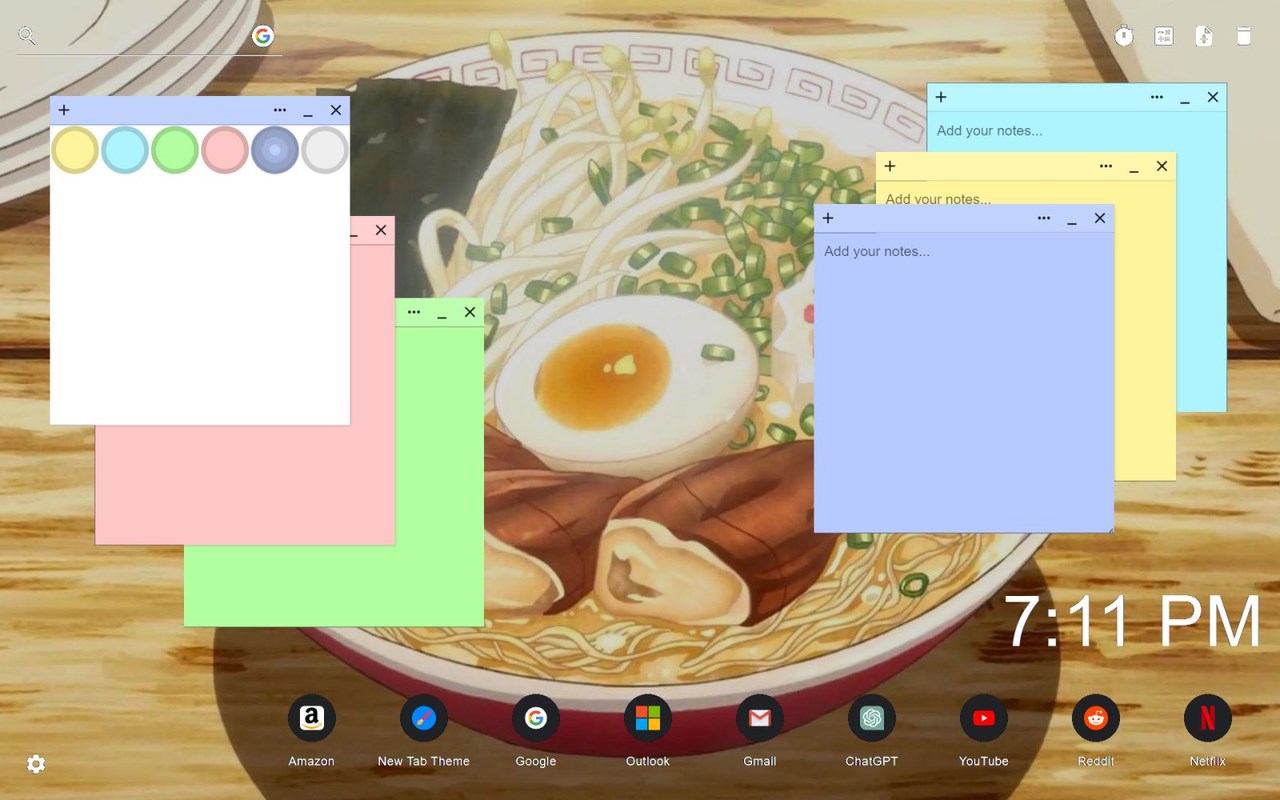Minimize the cyan sticky note
1280x800 pixels.
click(x=1185, y=98)
